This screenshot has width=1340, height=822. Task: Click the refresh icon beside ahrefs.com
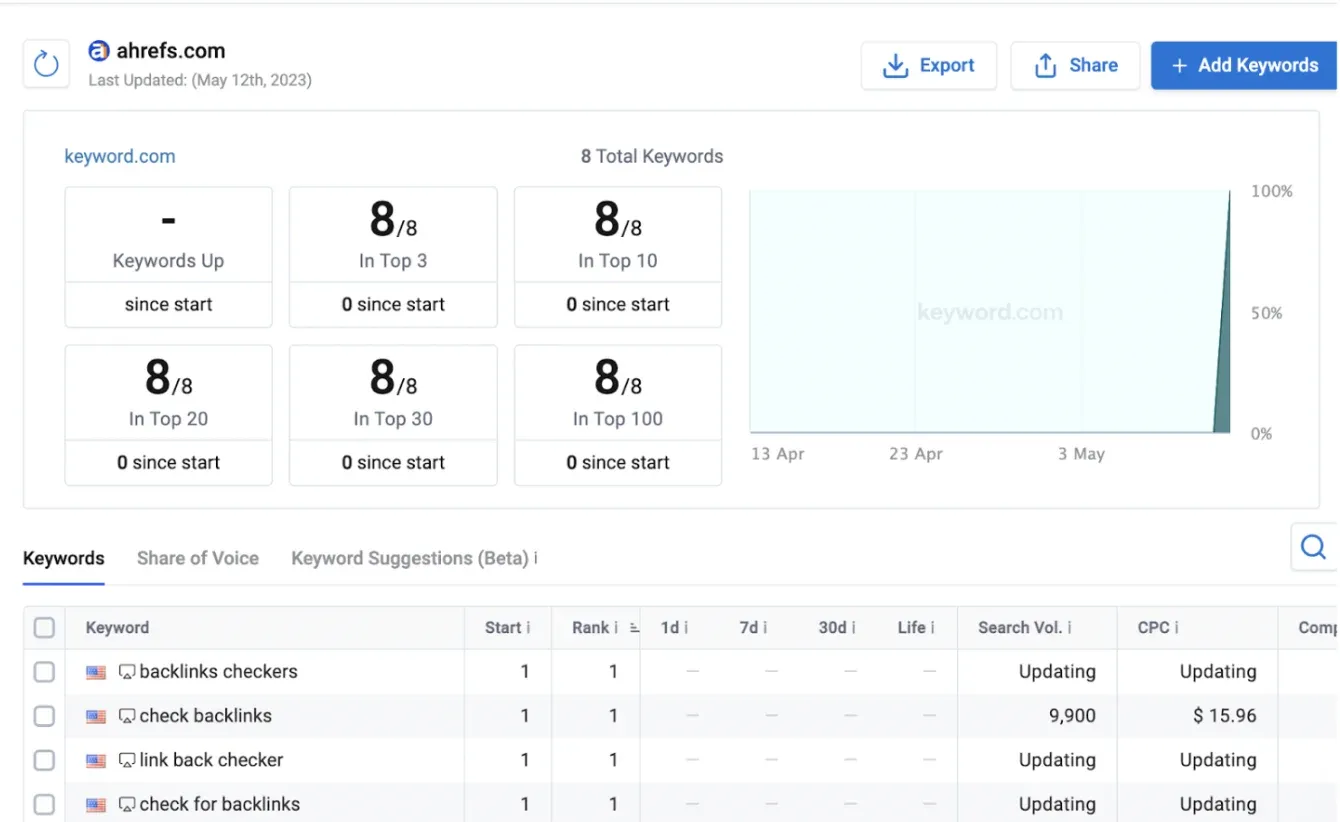(46, 63)
